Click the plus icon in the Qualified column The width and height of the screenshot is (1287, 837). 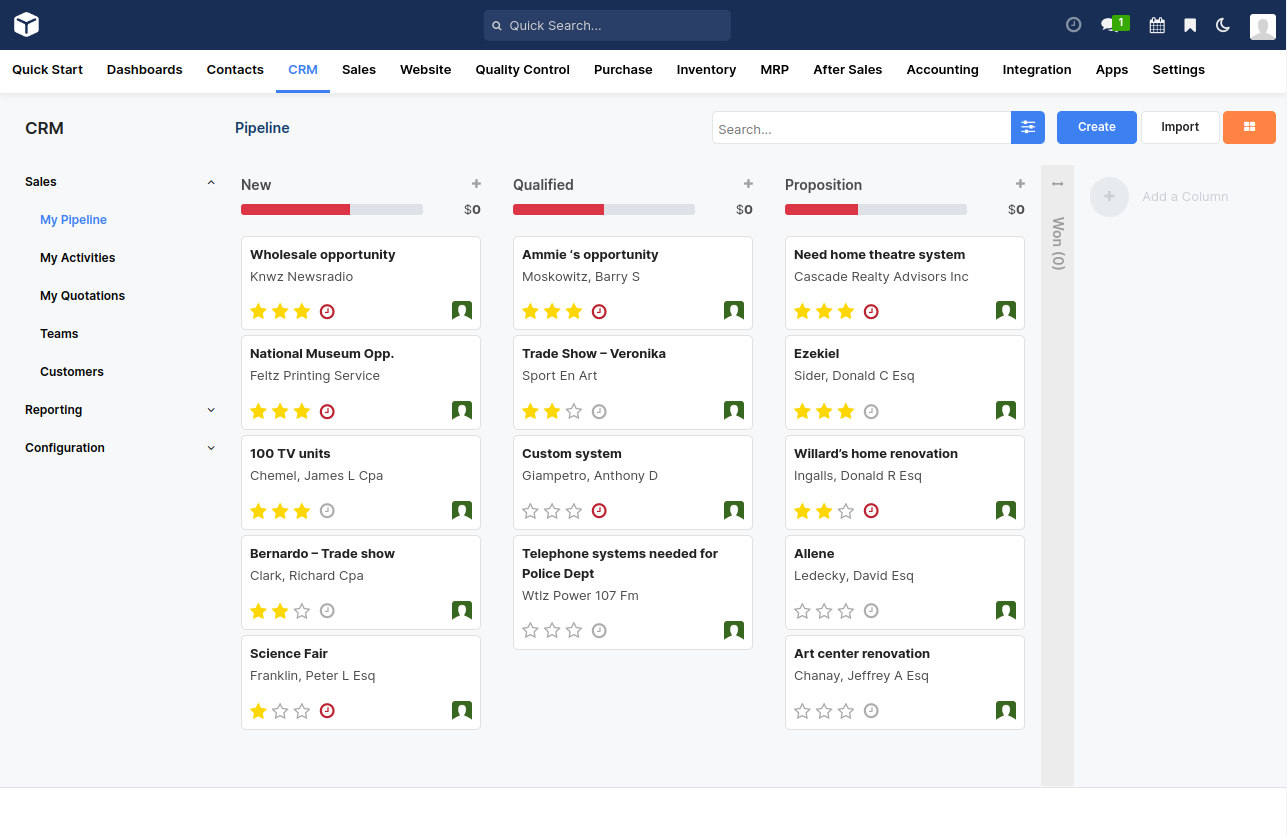[748, 184]
